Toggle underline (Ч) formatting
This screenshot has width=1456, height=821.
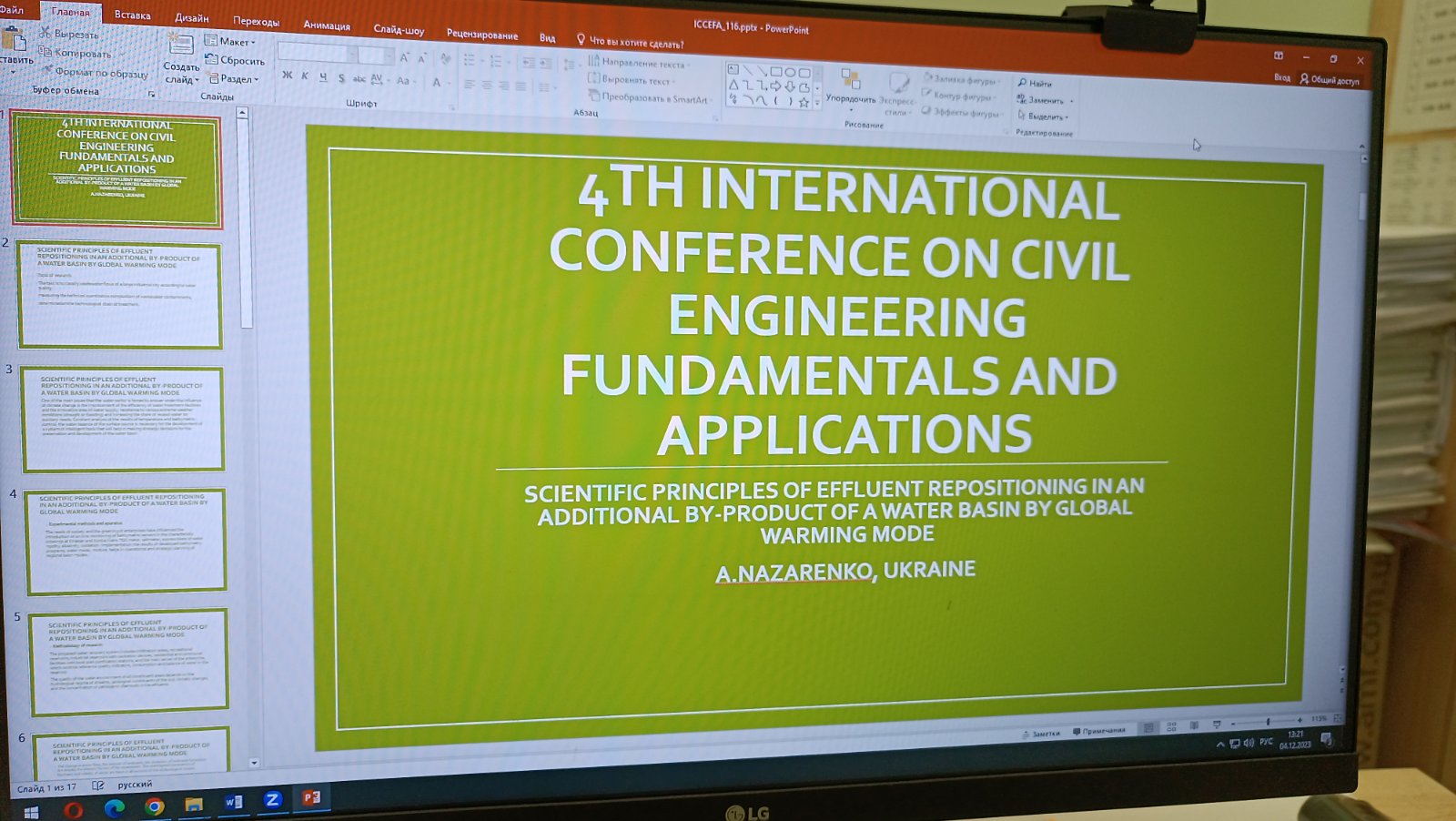tap(323, 77)
